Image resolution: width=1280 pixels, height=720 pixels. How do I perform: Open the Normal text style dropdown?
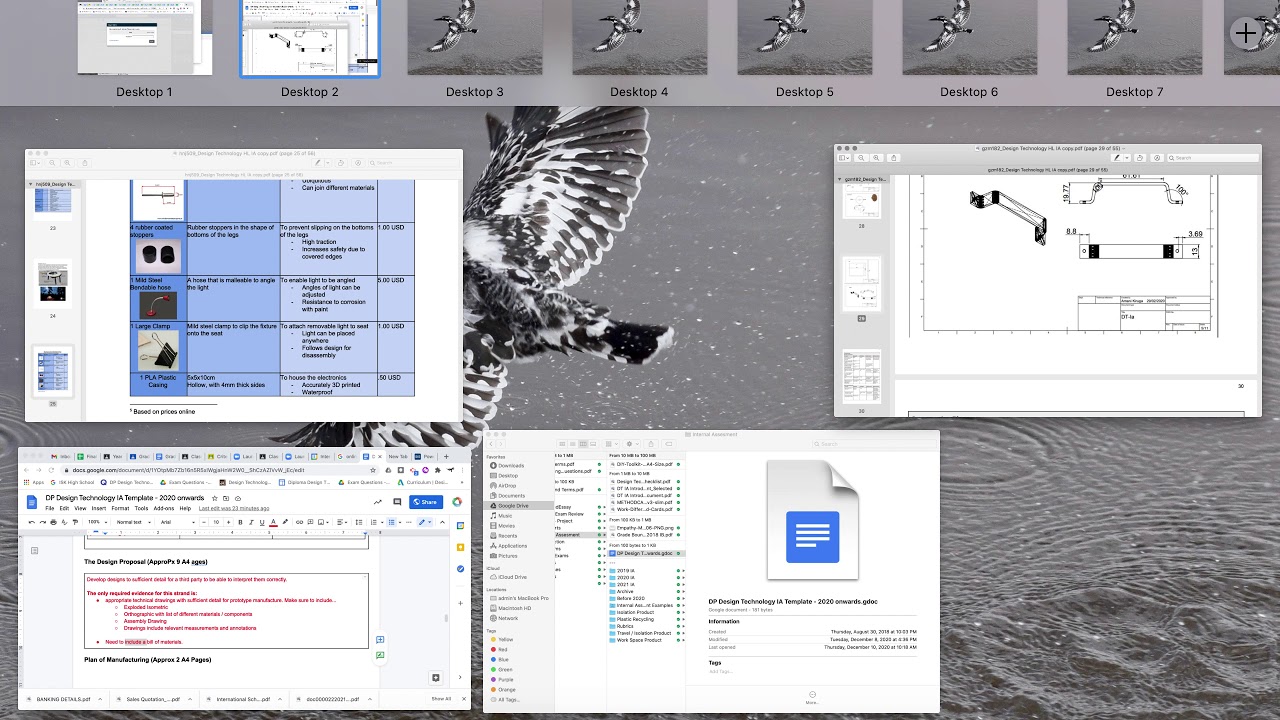pyautogui.click(x=133, y=522)
